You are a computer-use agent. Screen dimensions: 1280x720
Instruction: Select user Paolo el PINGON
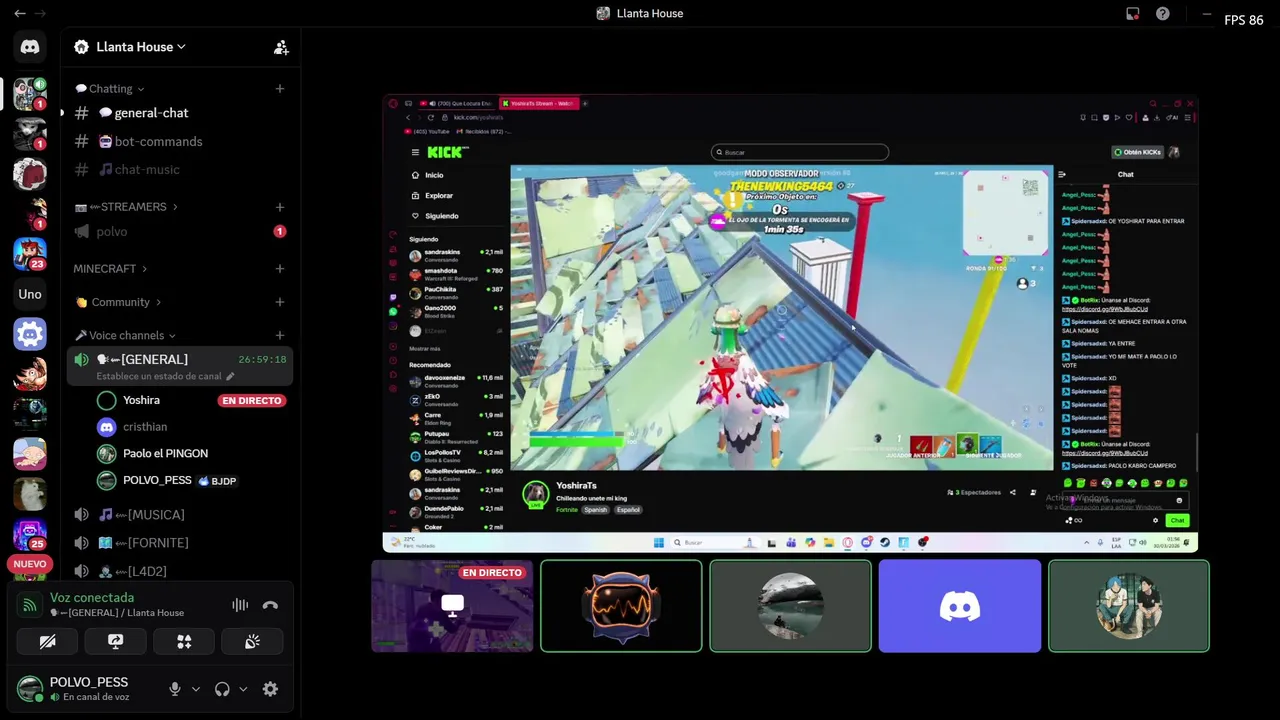tap(165, 454)
